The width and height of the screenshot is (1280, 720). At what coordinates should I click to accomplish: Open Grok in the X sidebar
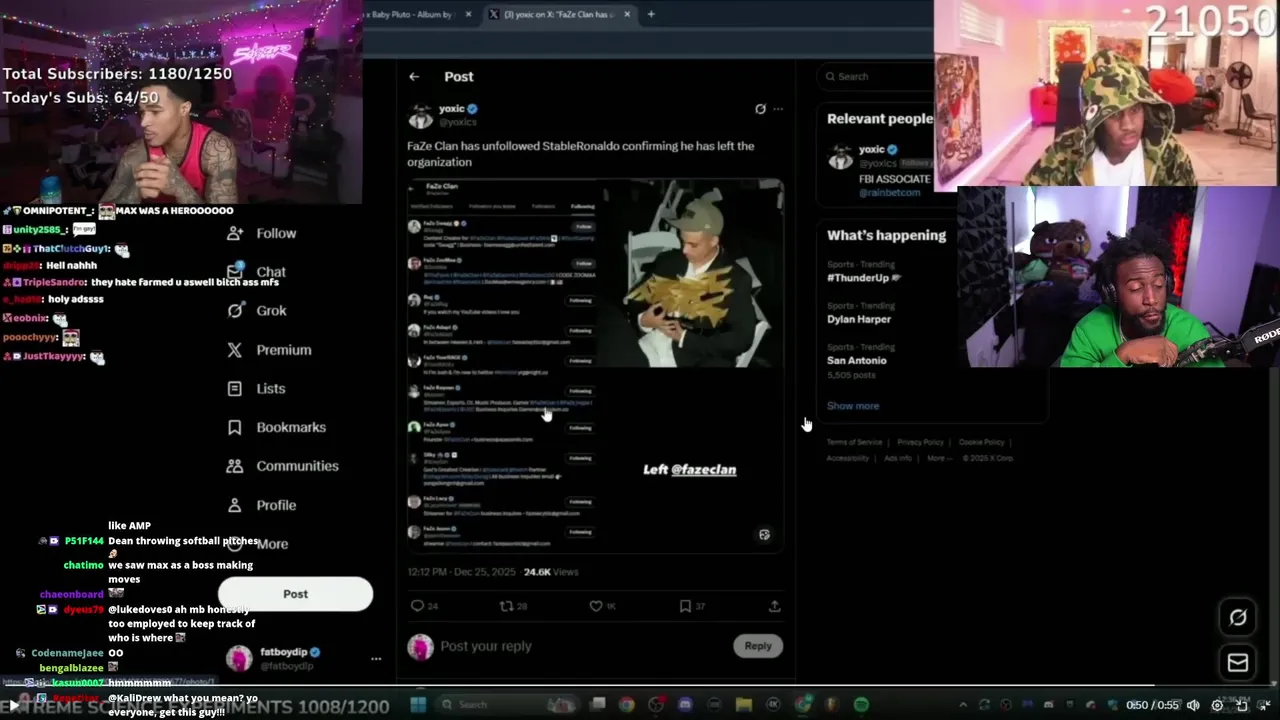257,310
